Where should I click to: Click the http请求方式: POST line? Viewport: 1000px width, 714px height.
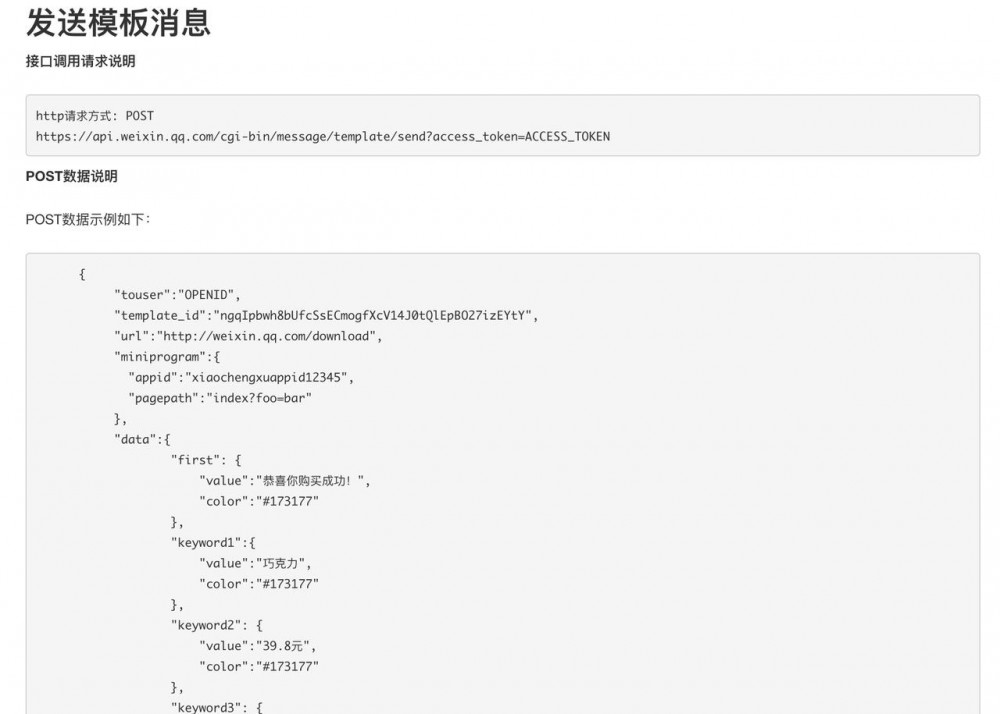point(94,115)
